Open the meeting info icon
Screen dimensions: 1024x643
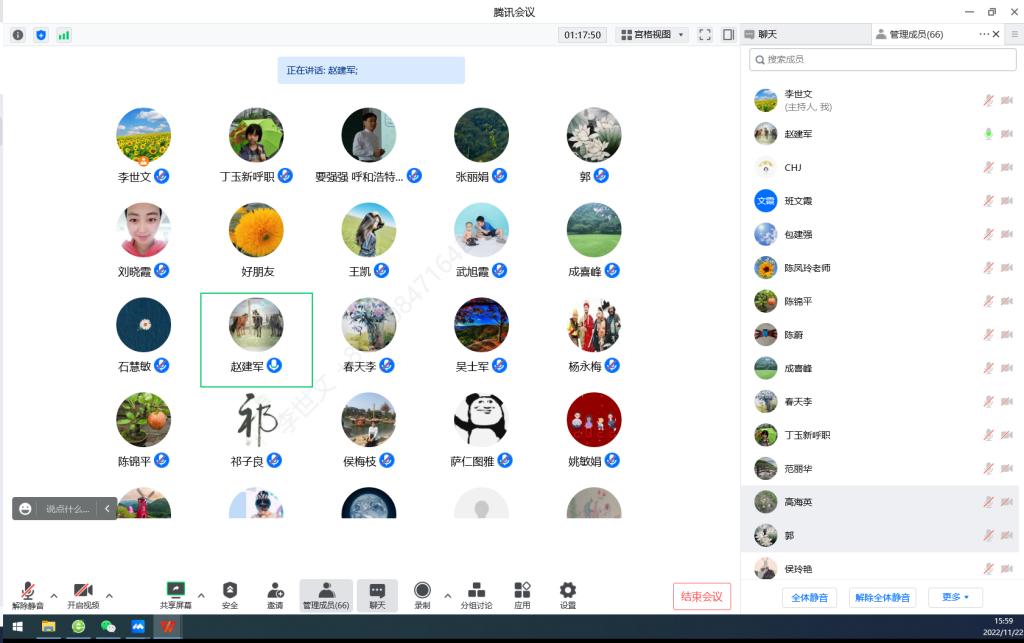(18, 35)
